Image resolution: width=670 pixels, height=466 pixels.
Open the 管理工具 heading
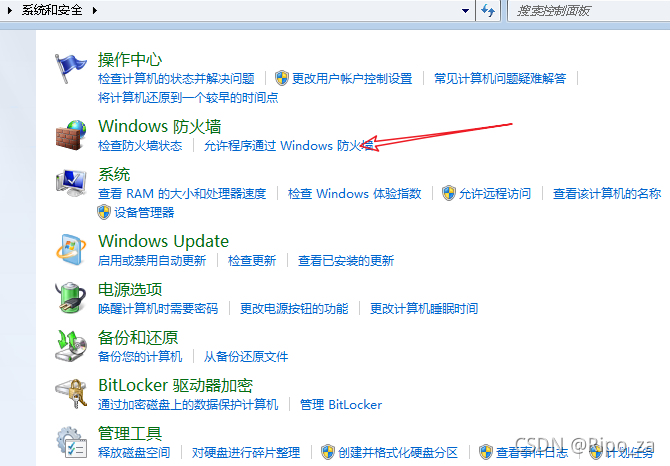pos(130,433)
